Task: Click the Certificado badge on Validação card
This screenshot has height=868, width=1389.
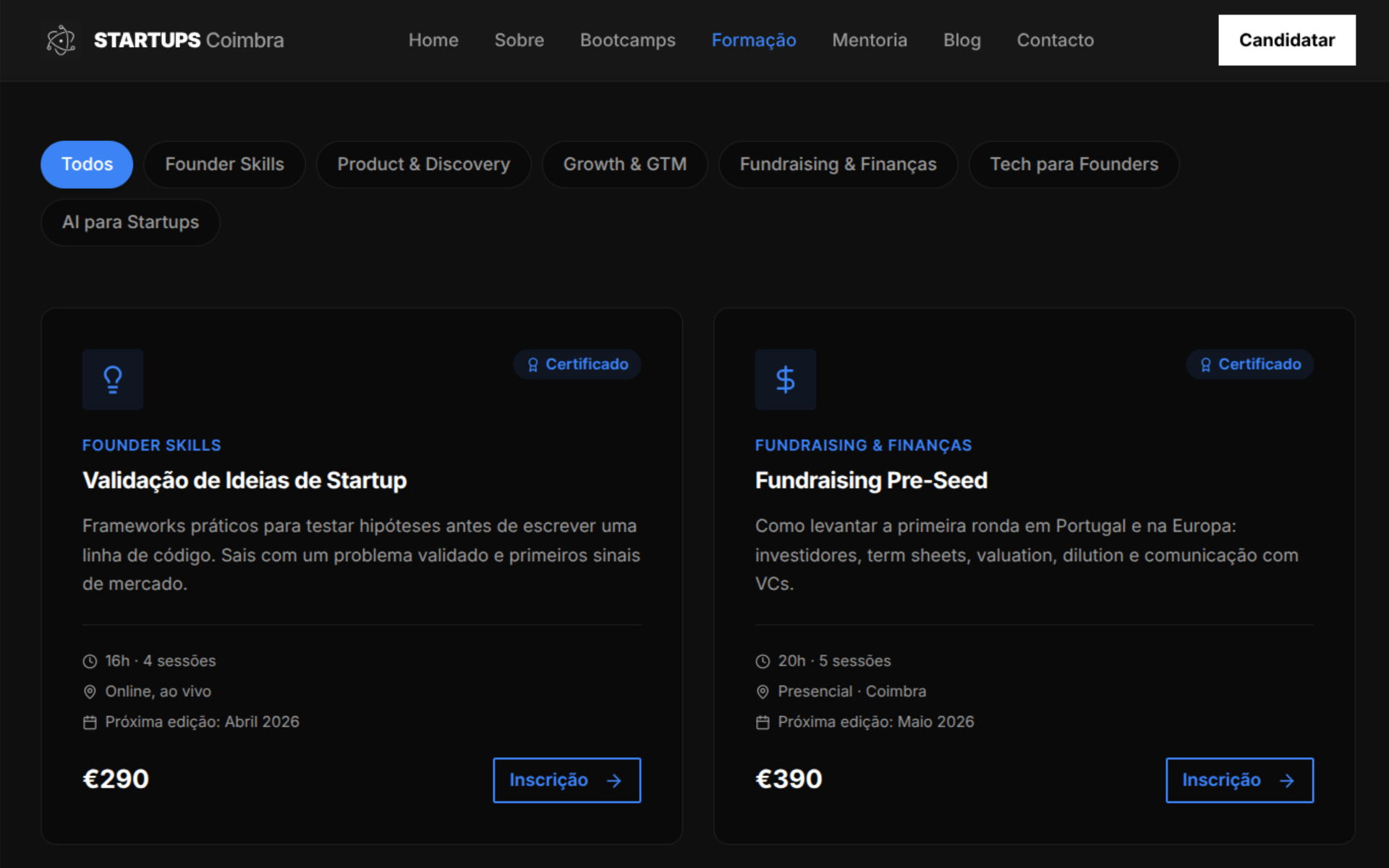Action: point(577,365)
